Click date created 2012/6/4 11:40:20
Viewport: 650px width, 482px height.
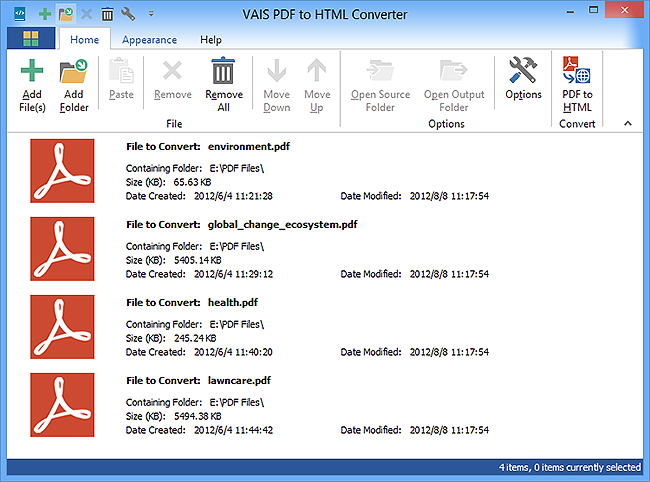point(233,352)
